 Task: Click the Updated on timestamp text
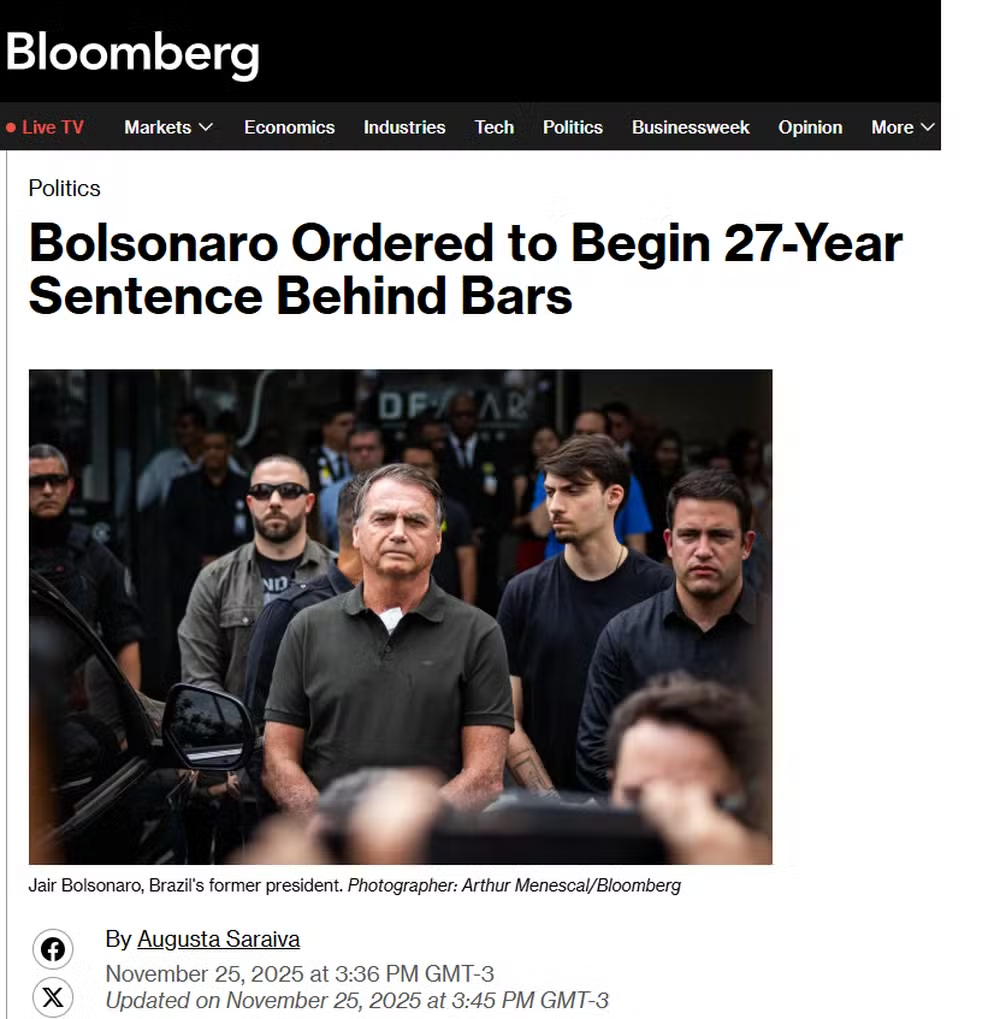coord(356,1000)
